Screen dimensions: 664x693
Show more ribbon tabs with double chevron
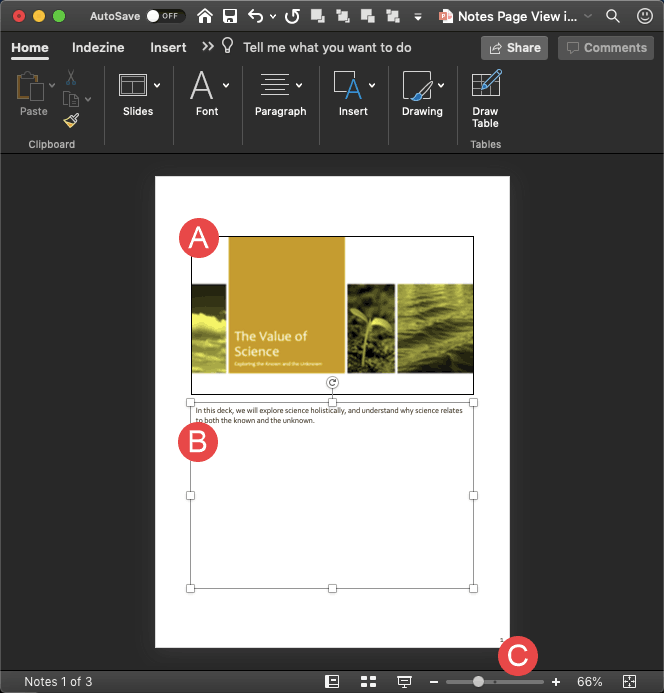click(x=208, y=46)
